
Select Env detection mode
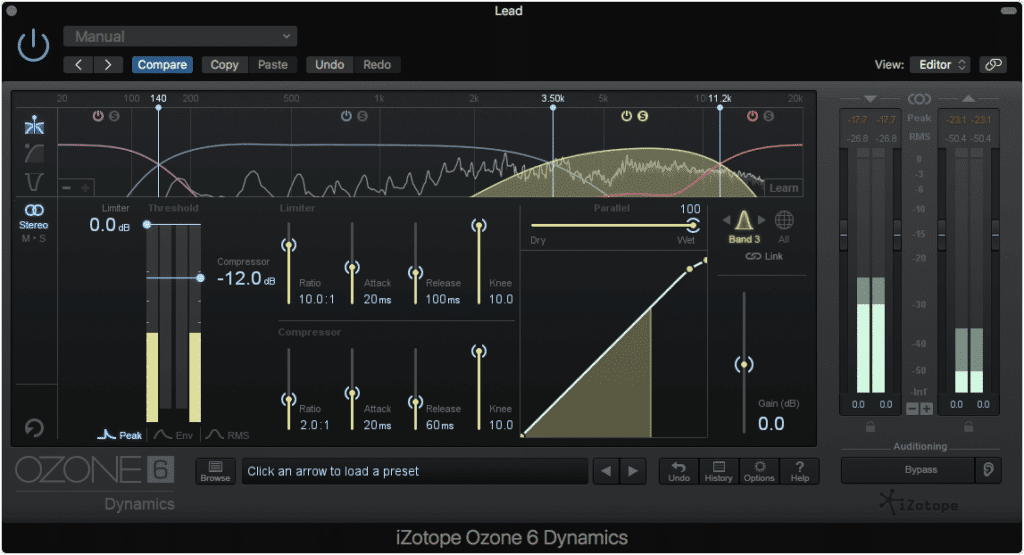tap(174, 435)
